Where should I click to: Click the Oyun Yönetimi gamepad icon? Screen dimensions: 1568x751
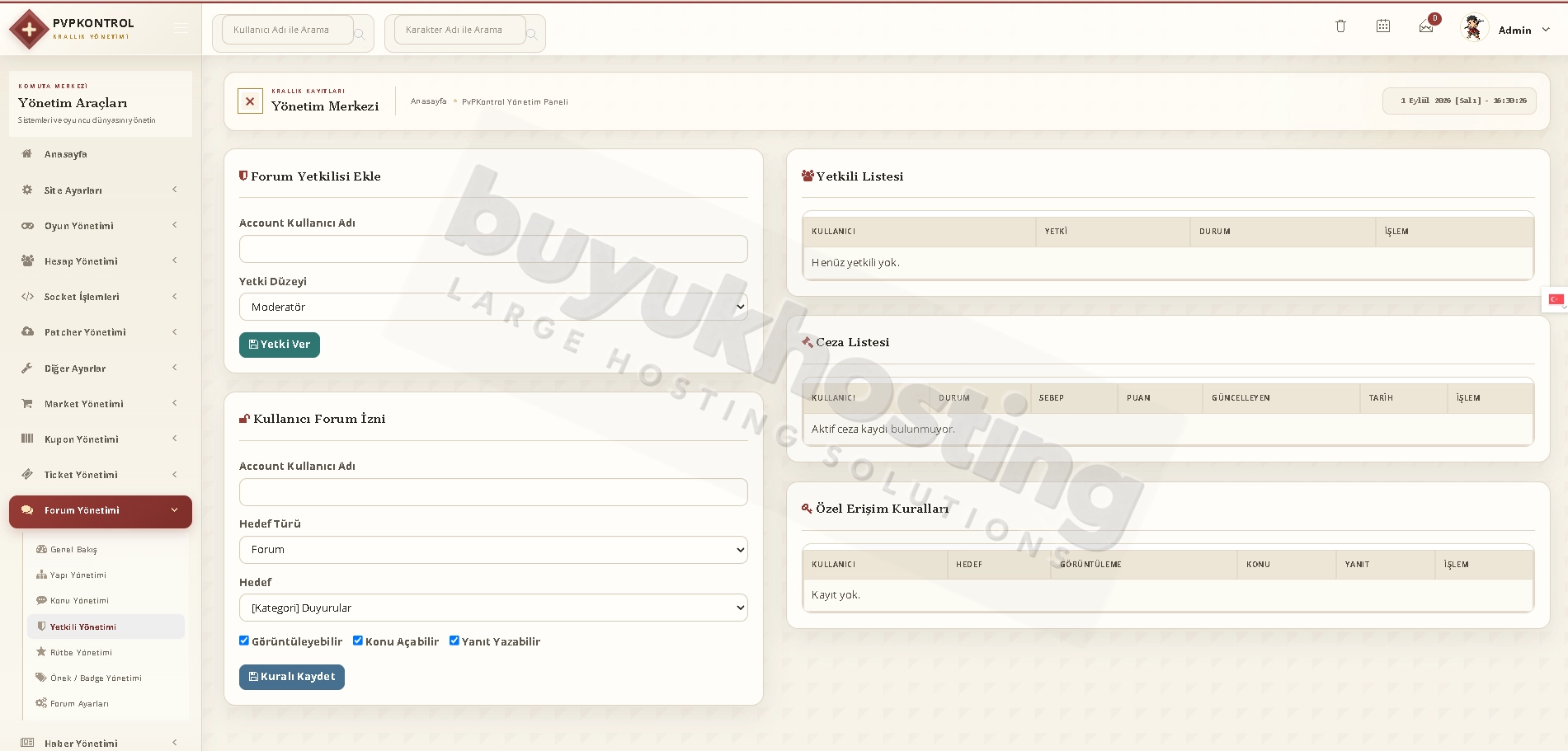[27, 225]
